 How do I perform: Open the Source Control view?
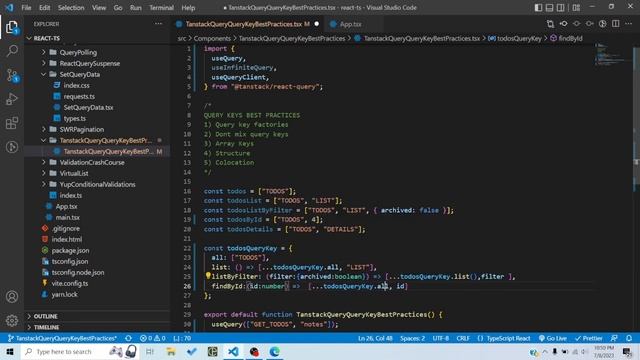click(x=12, y=75)
